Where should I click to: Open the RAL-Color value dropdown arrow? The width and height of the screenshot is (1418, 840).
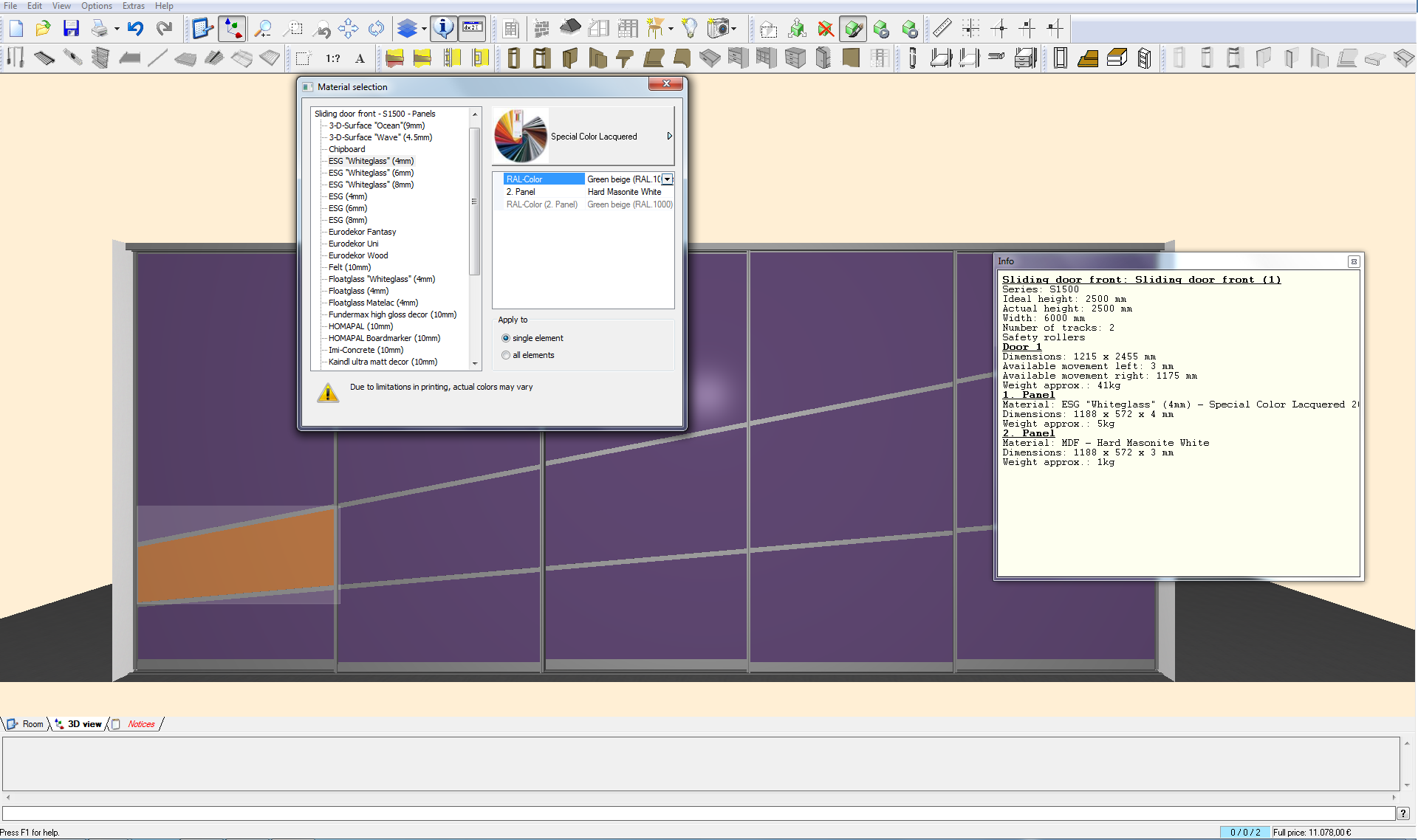click(667, 179)
